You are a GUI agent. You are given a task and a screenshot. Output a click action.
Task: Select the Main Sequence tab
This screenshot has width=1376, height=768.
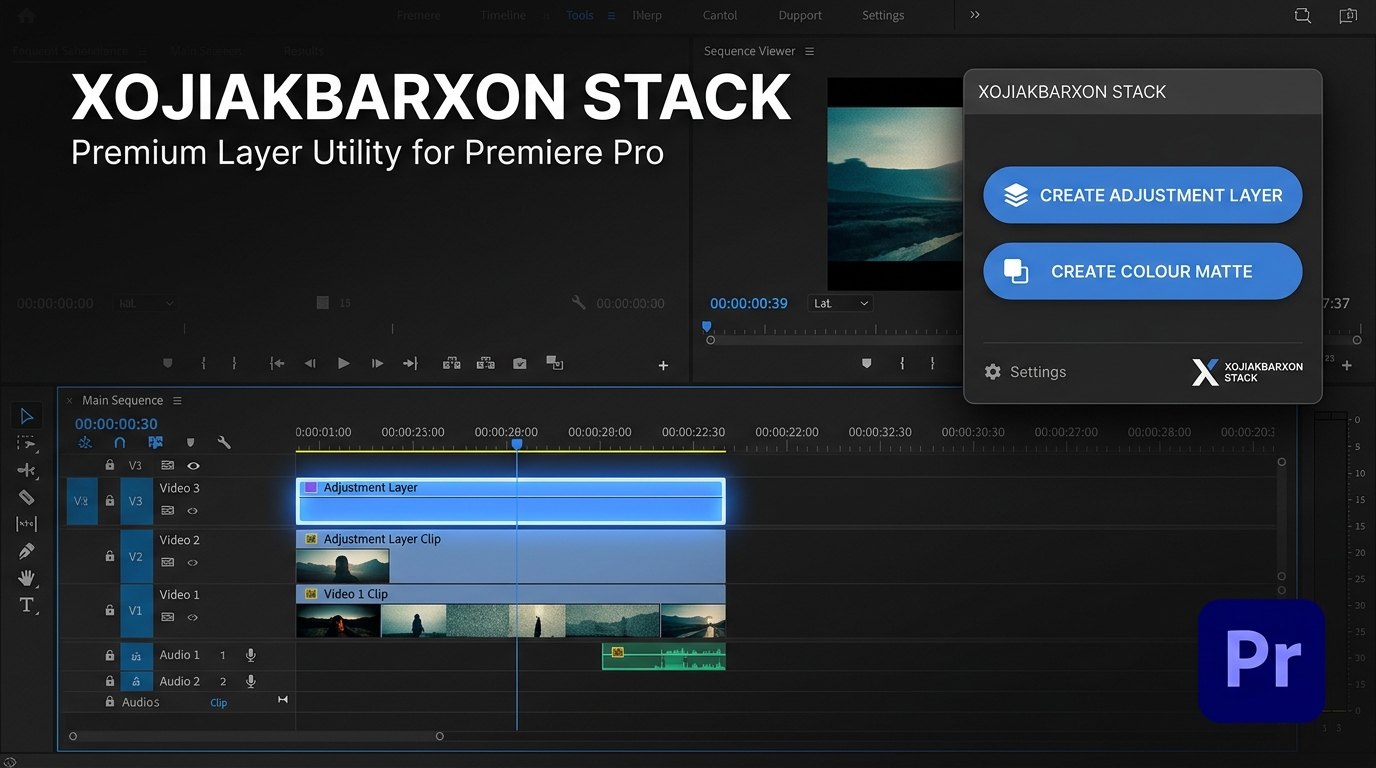pos(122,400)
